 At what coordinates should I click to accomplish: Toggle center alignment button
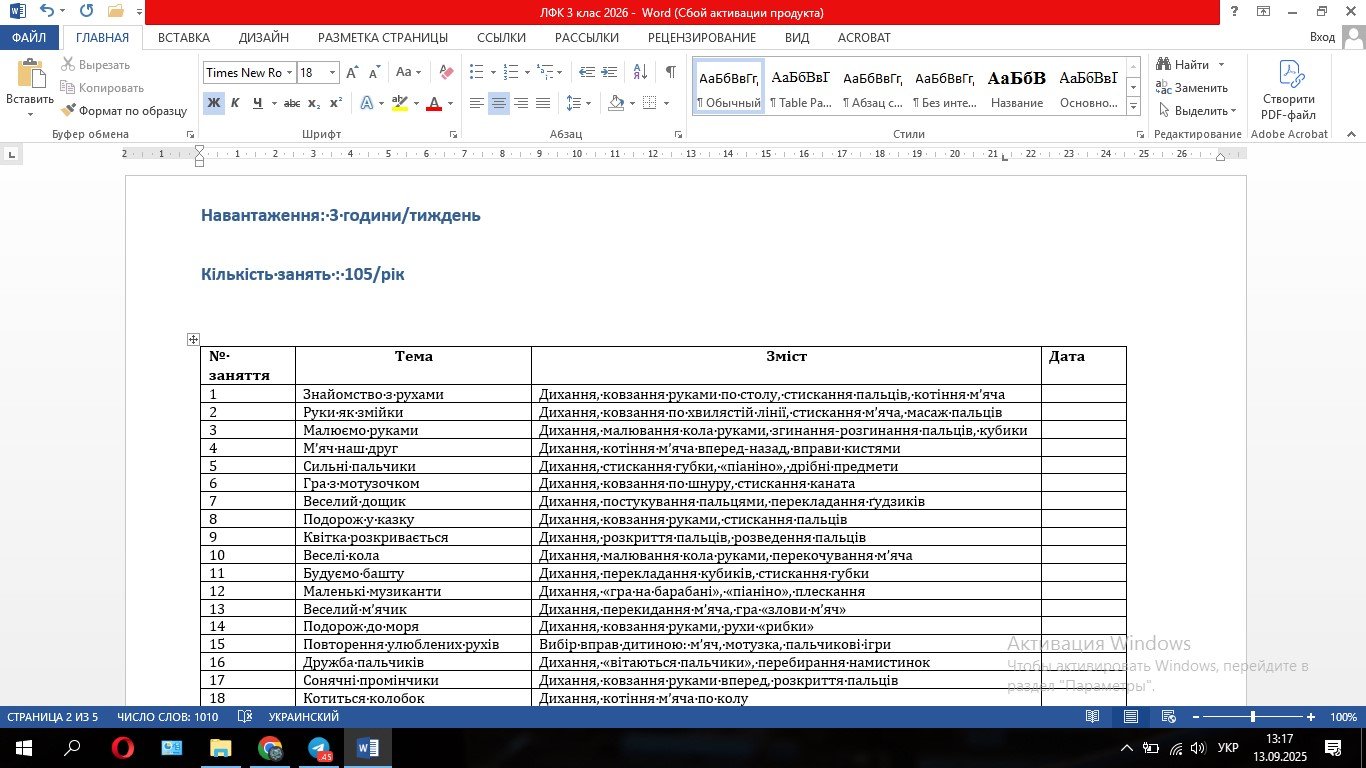click(x=498, y=103)
